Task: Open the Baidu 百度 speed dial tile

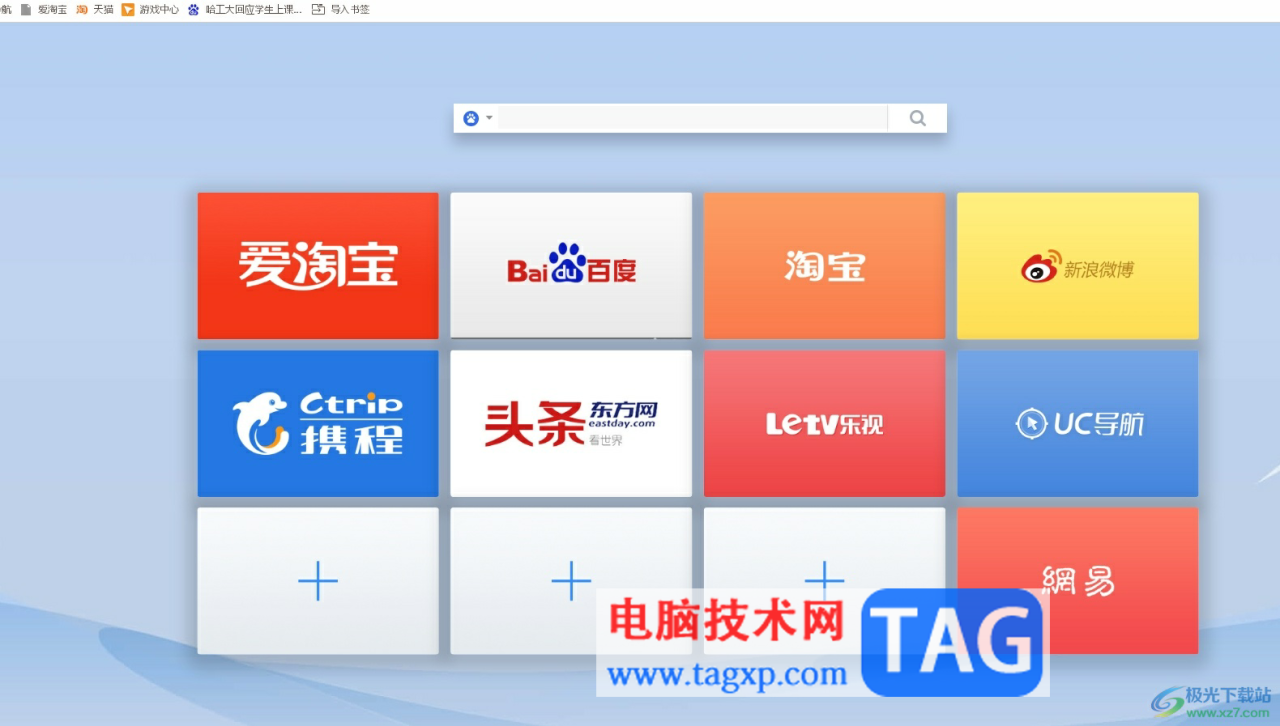Action: point(571,266)
